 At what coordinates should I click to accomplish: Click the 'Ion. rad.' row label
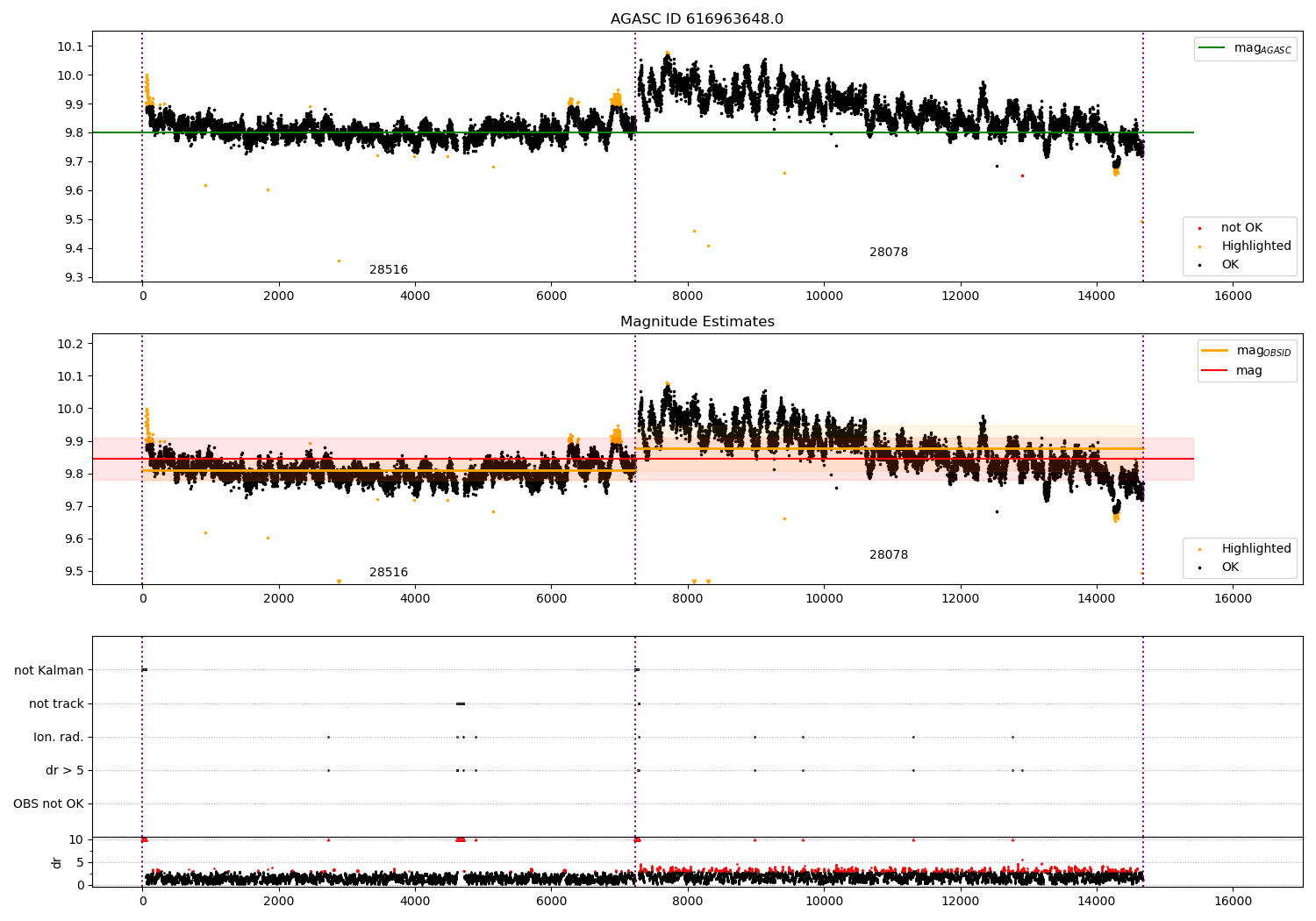click(59, 738)
